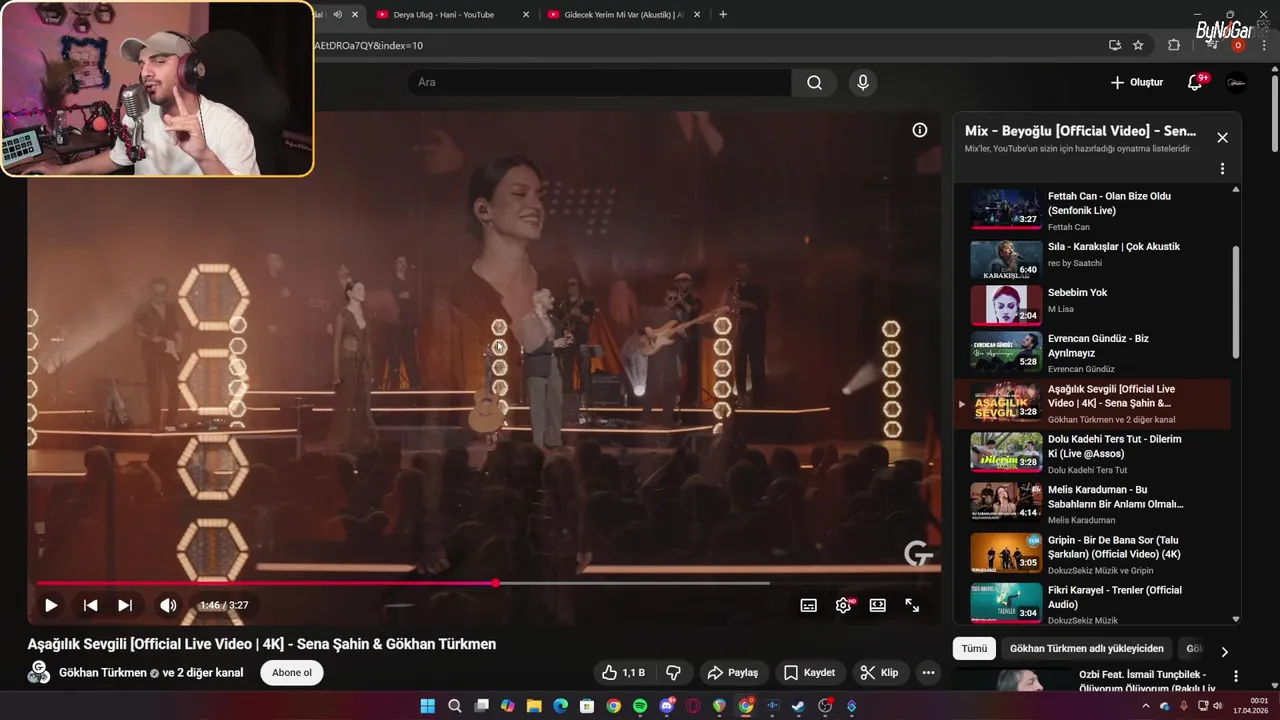
Task: Show more filter chips right arrow
Action: pos(1224,651)
